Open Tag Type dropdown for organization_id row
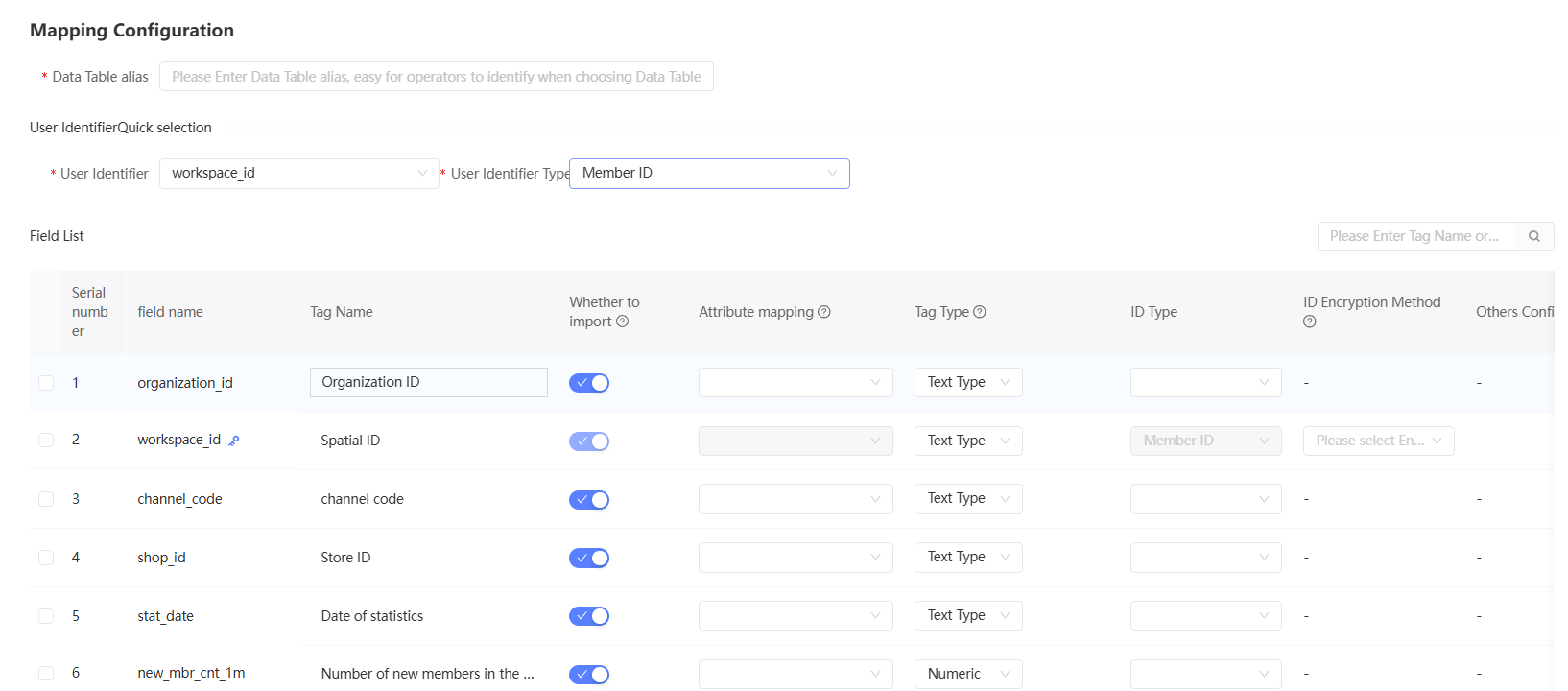Image resolution: width=1568 pixels, height=691 pixels. [967, 383]
